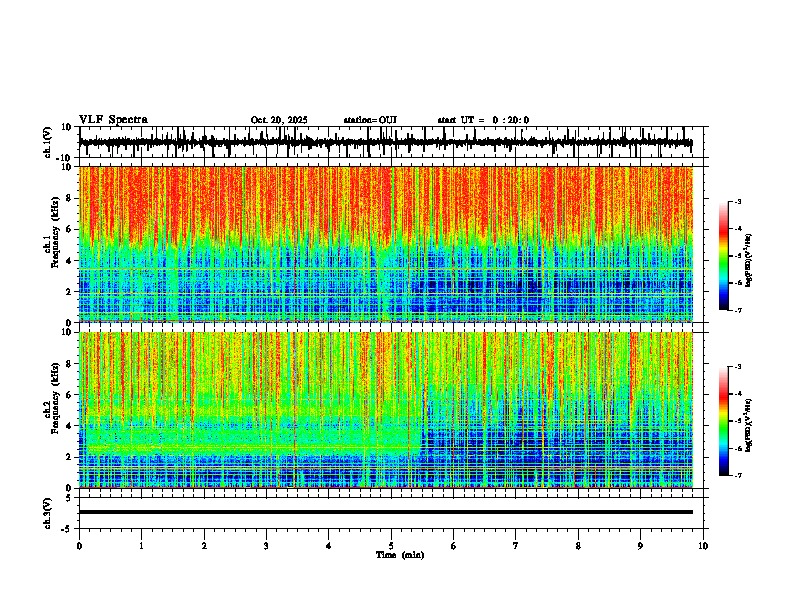Click the "8" kHz tick on ch.2 spectrogram
The image size is (792, 612).
click(70, 364)
